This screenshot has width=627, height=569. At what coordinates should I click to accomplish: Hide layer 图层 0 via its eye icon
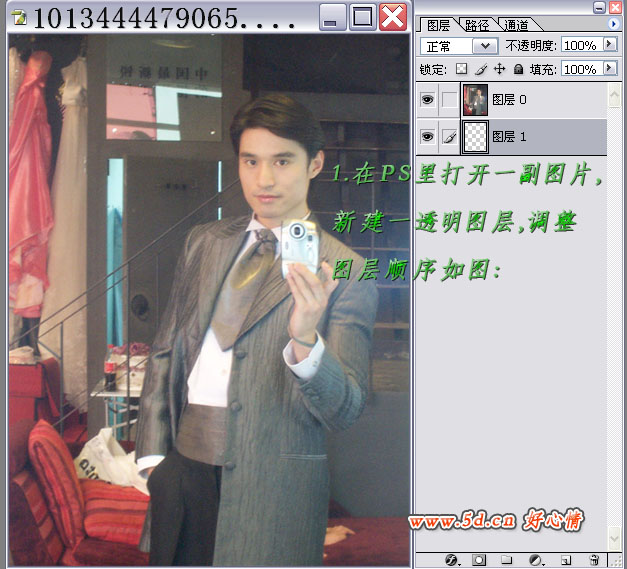click(x=427, y=99)
